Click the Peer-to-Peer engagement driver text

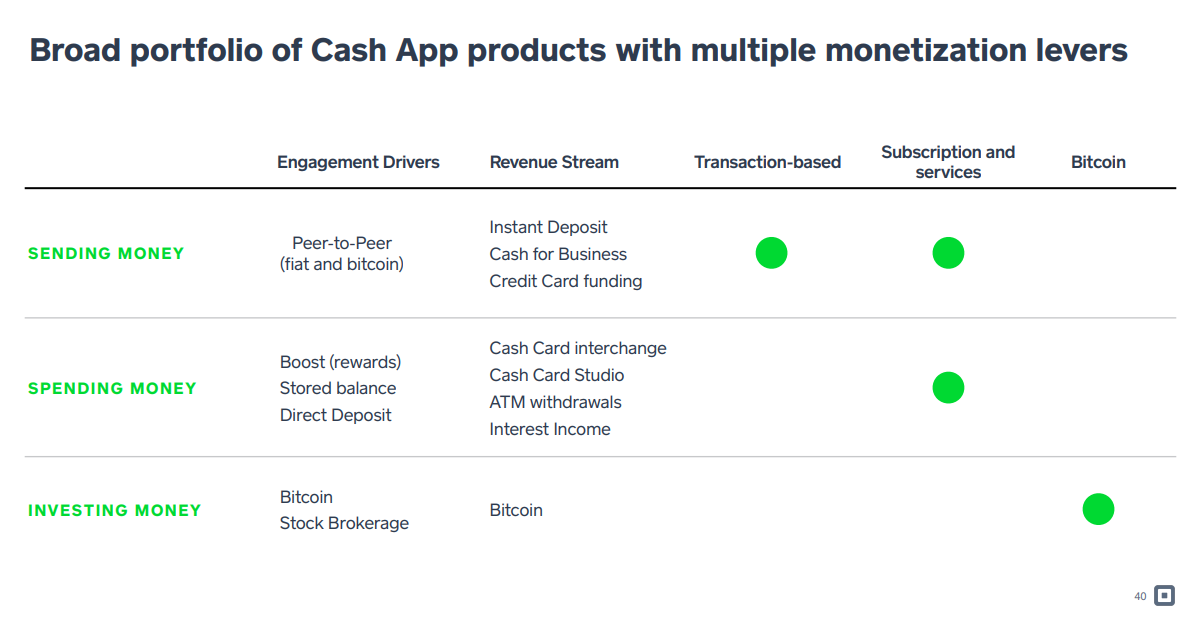click(x=342, y=244)
